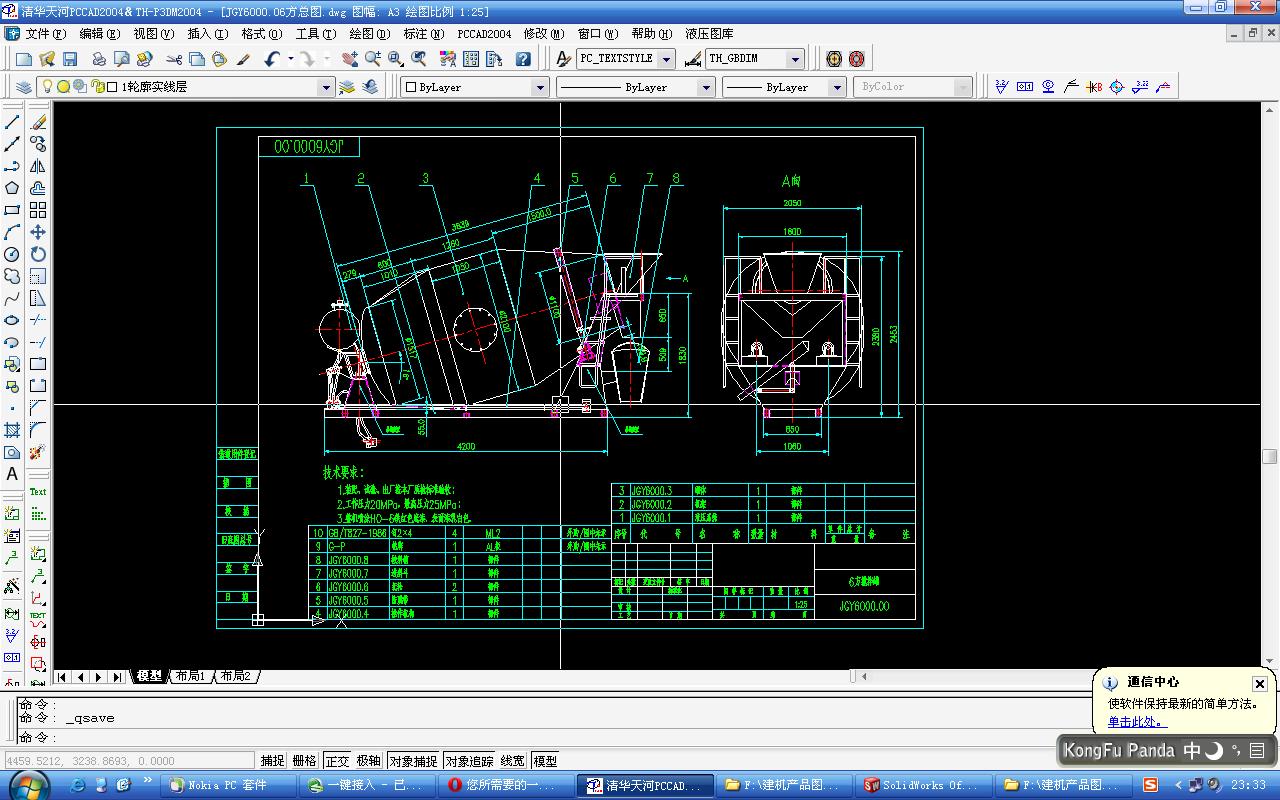The image size is (1280, 800).
Task: Activate the realtime pan hand tool
Action: (x=349, y=60)
